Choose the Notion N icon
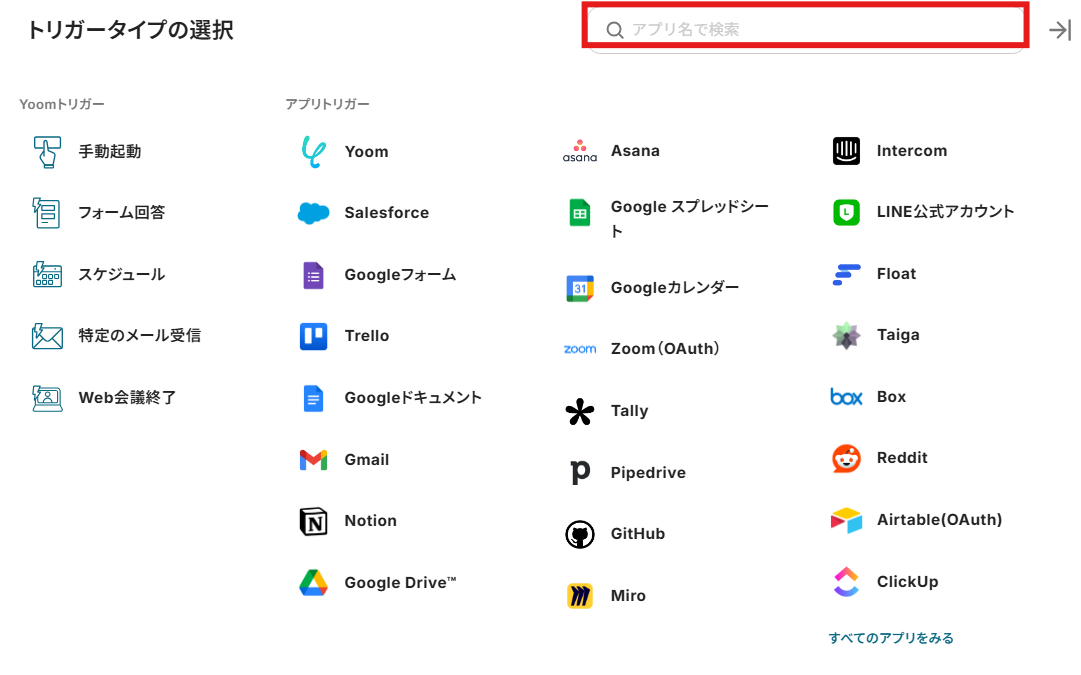1081x675 pixels. [314, 521]
